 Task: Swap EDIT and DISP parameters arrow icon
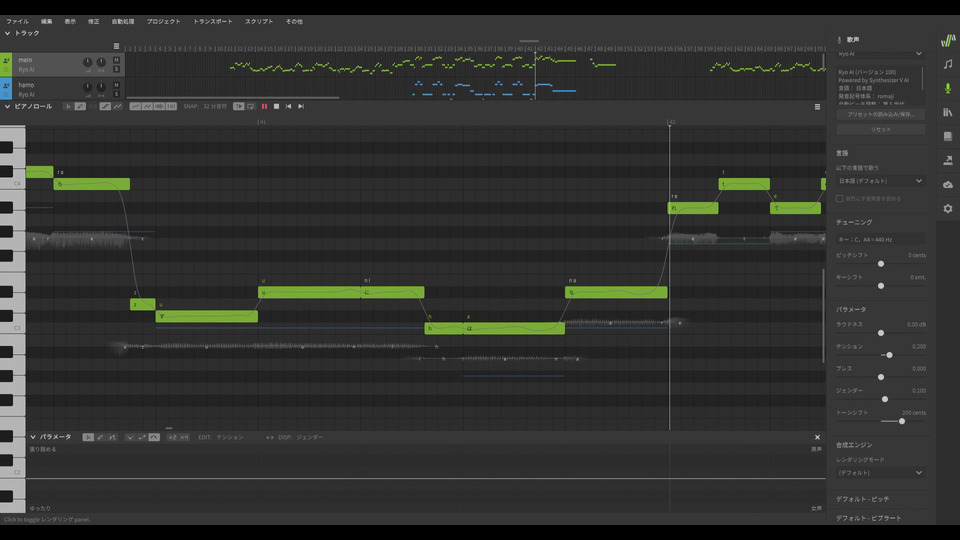pyautogui.click(x=269, y=437)
